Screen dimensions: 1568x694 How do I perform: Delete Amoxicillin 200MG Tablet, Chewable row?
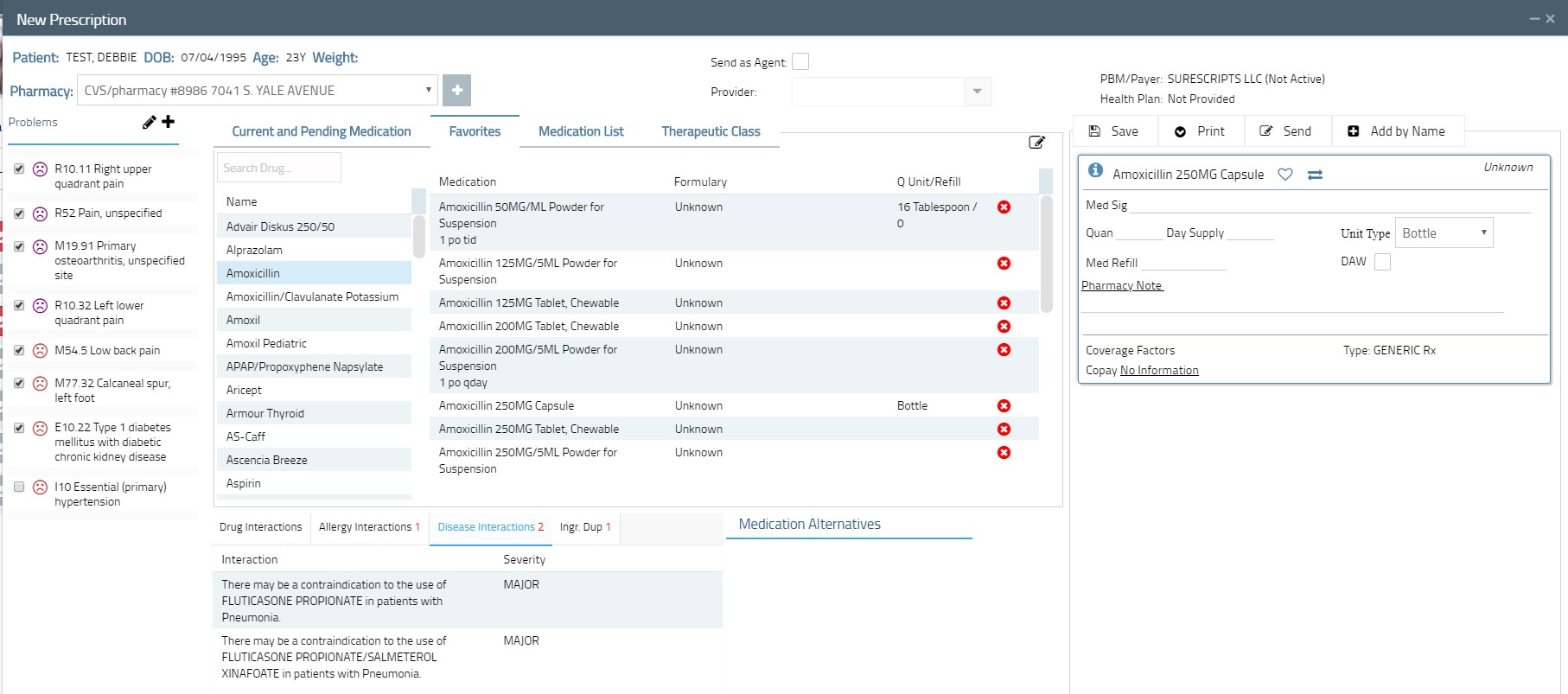tap(1004, 327)
